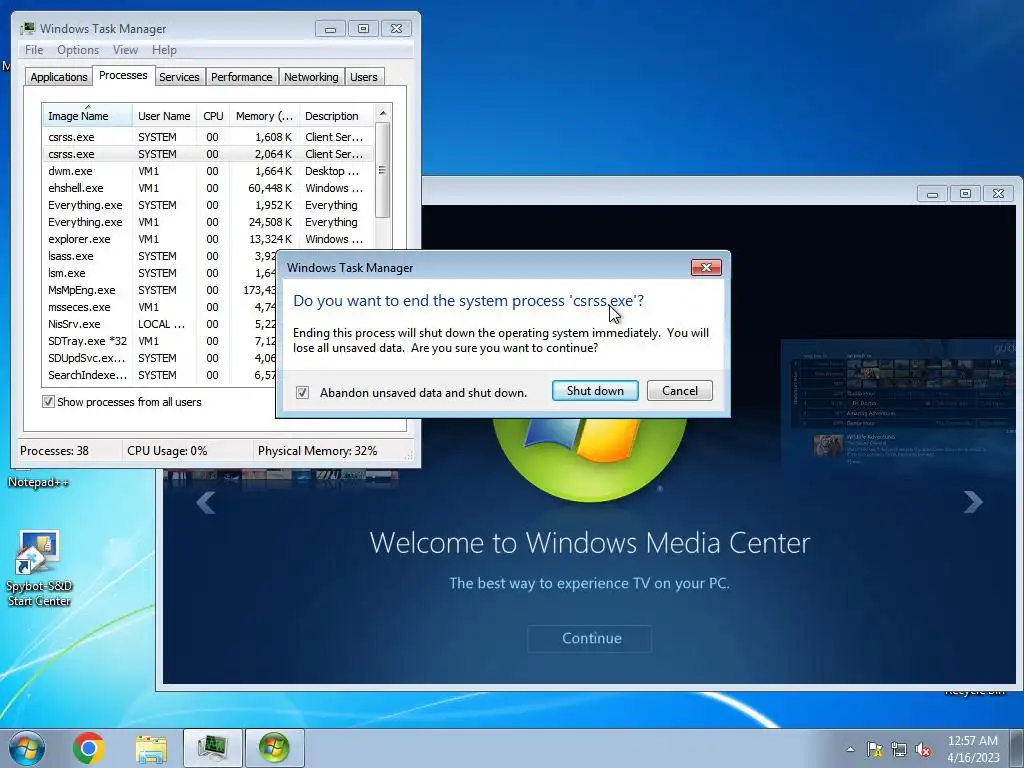Image resolution: width=1024 pixels, height=768 pixels.
Task: Open the taskbar clock and date
Action: (x=973, y=749)
